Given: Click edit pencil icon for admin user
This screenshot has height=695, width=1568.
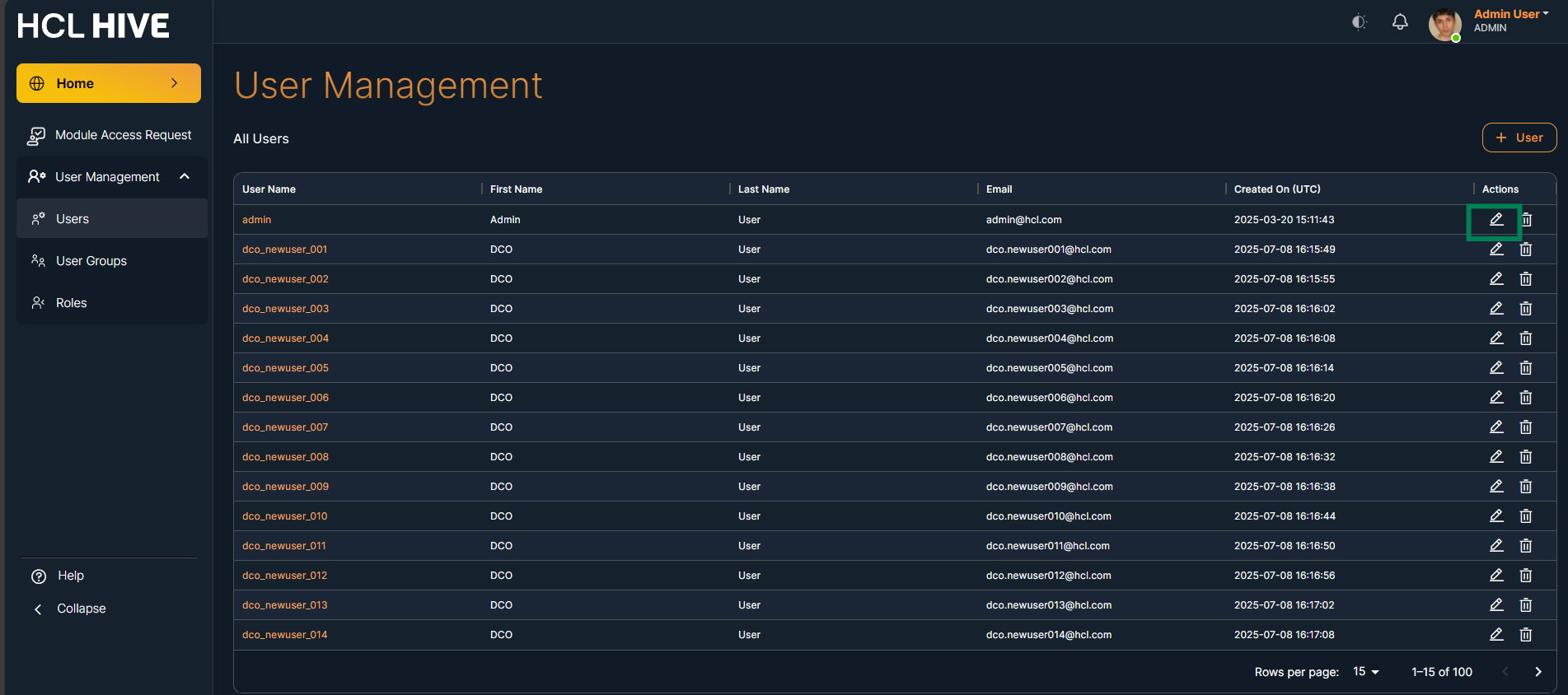Looking at the screenshot, I should (x=1496, y=220).
